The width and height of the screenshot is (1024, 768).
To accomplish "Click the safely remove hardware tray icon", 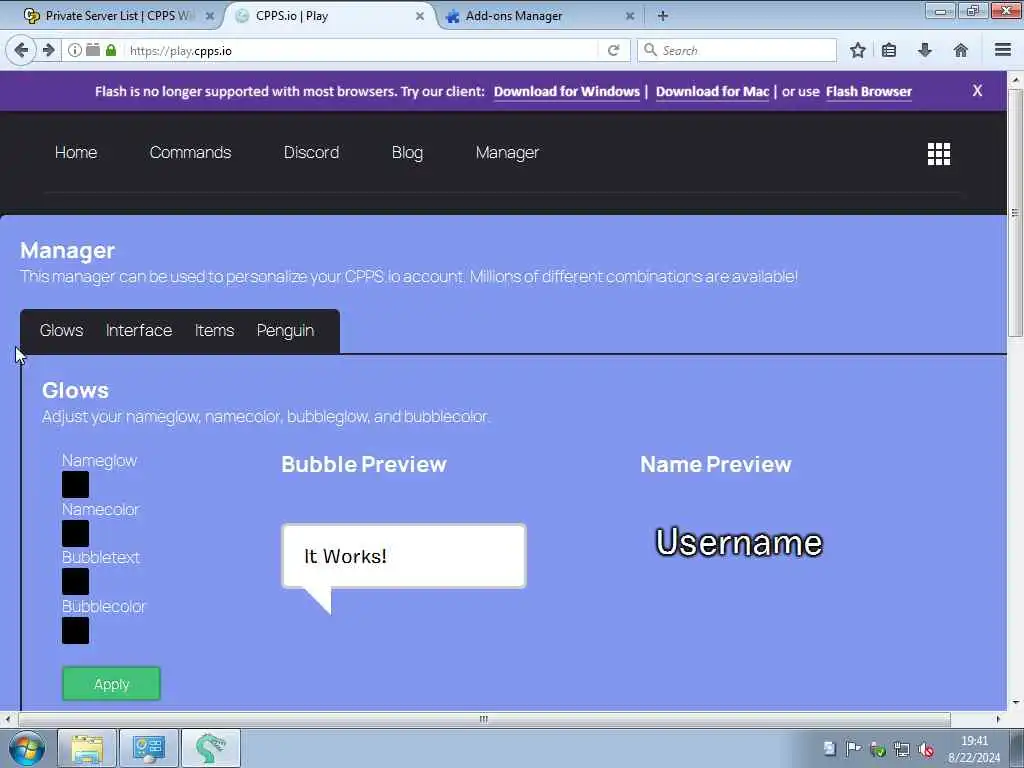I will (x=878, y=749).
